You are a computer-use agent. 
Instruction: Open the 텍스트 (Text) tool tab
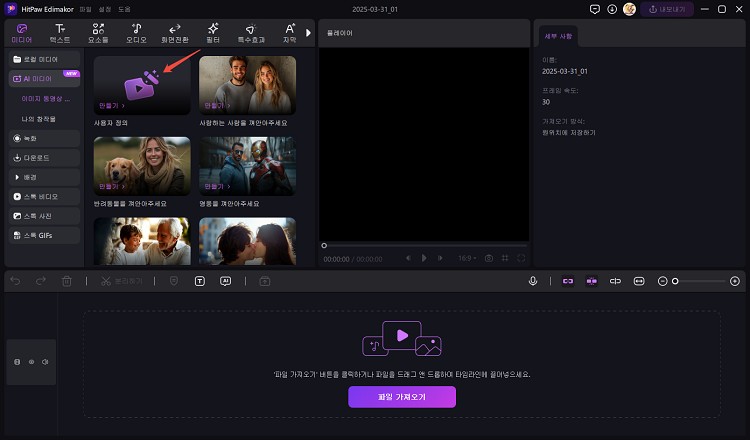pyautogui.click(x=61, y=33)
